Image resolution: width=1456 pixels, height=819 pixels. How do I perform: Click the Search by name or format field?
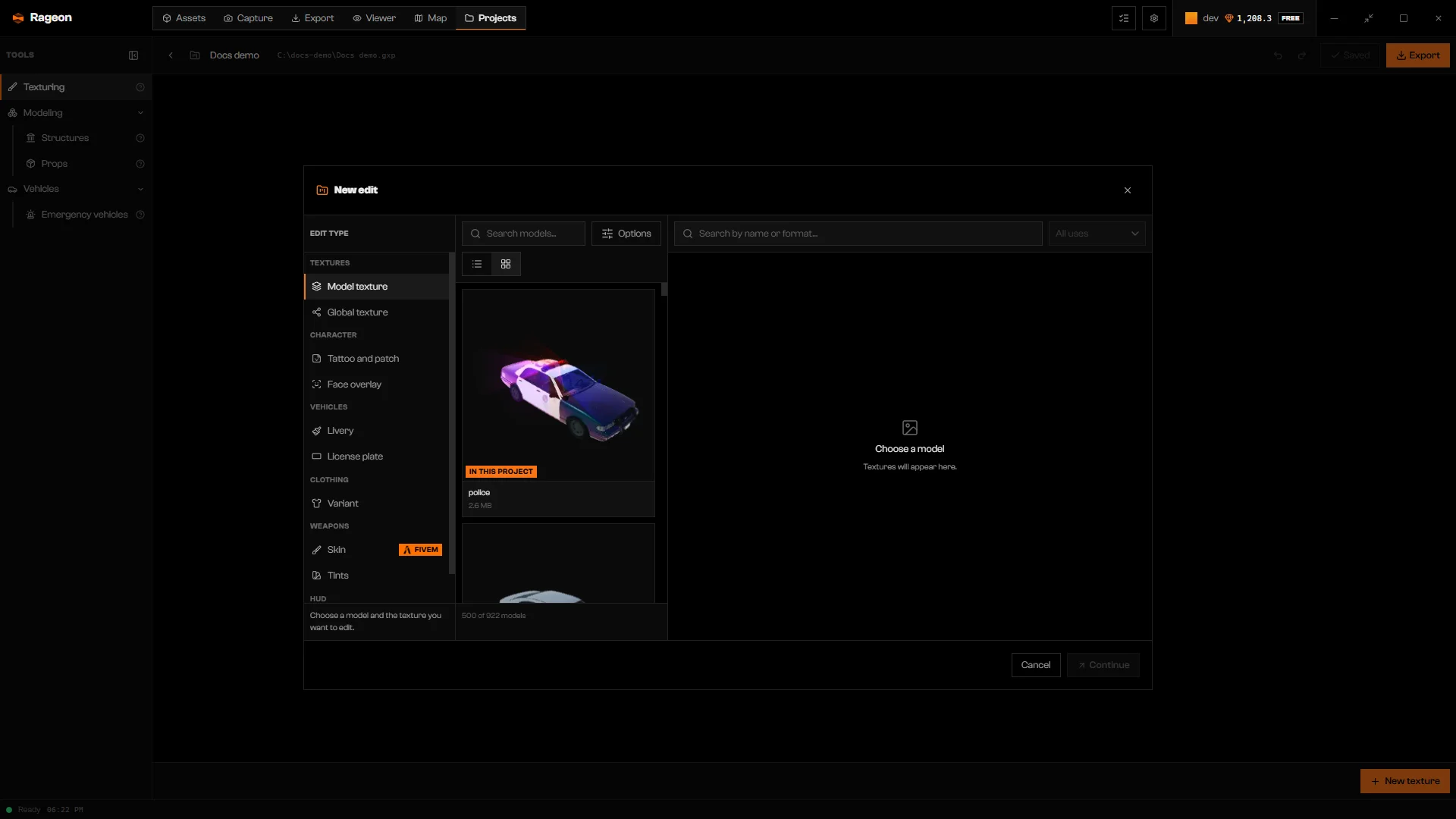[858, 234]
